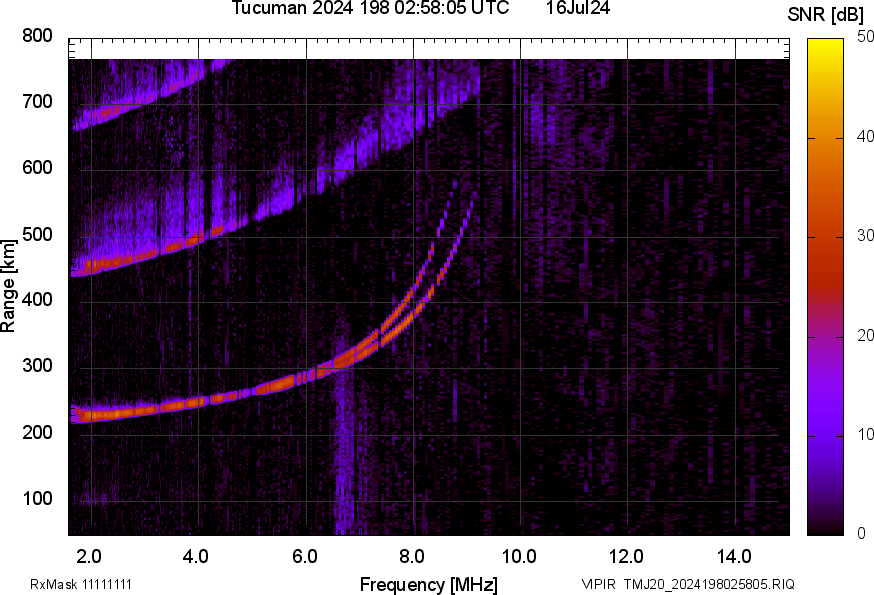The width and height of the screenshot is (874, 595).
Task: Click the colorbar value '10'
Action: (x=866, y=434)
